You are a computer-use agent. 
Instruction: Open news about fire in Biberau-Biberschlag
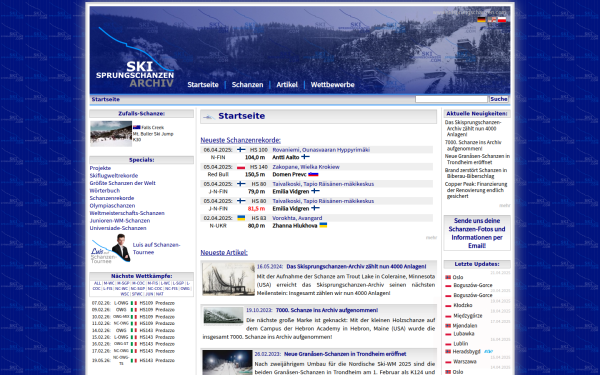click(476, 173)
